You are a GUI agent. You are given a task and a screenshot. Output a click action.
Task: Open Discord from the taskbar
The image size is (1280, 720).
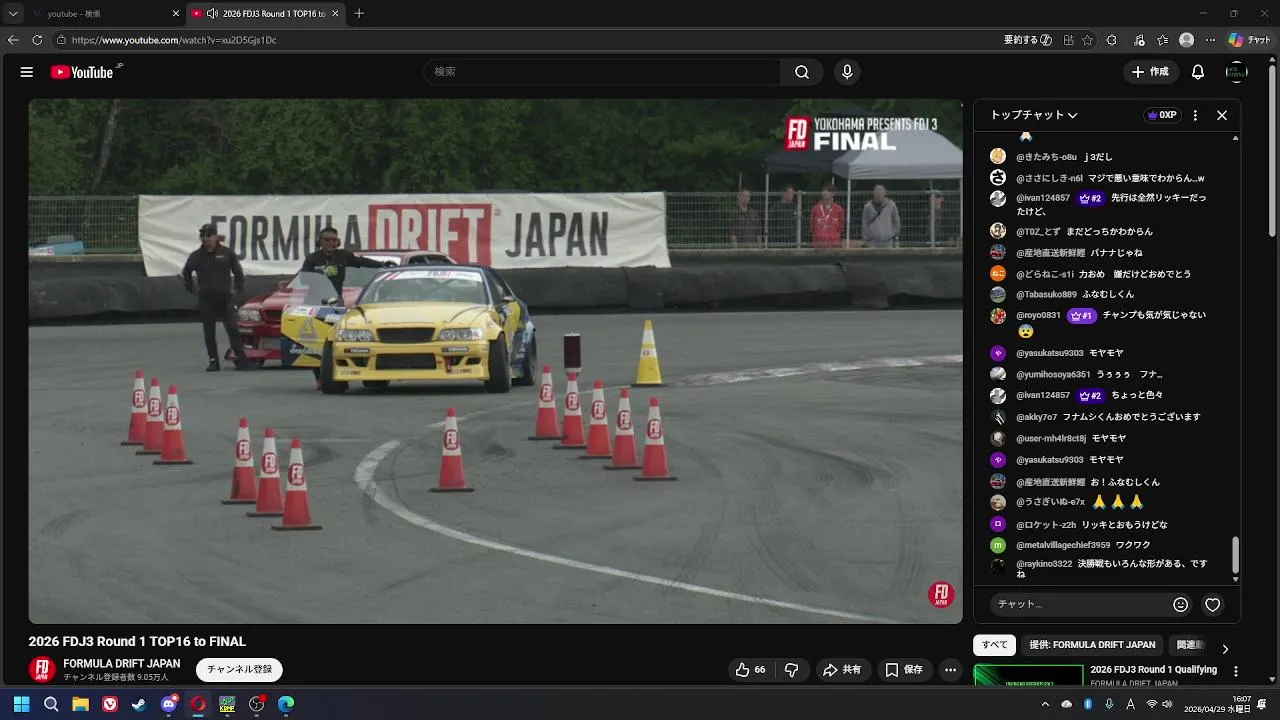click(168, 704)
